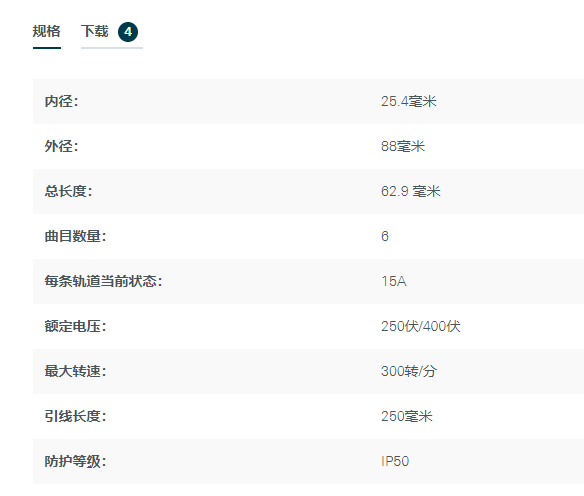584x496 pixels.
Task: Select the 额定电压 label
Action: [76, 326]
